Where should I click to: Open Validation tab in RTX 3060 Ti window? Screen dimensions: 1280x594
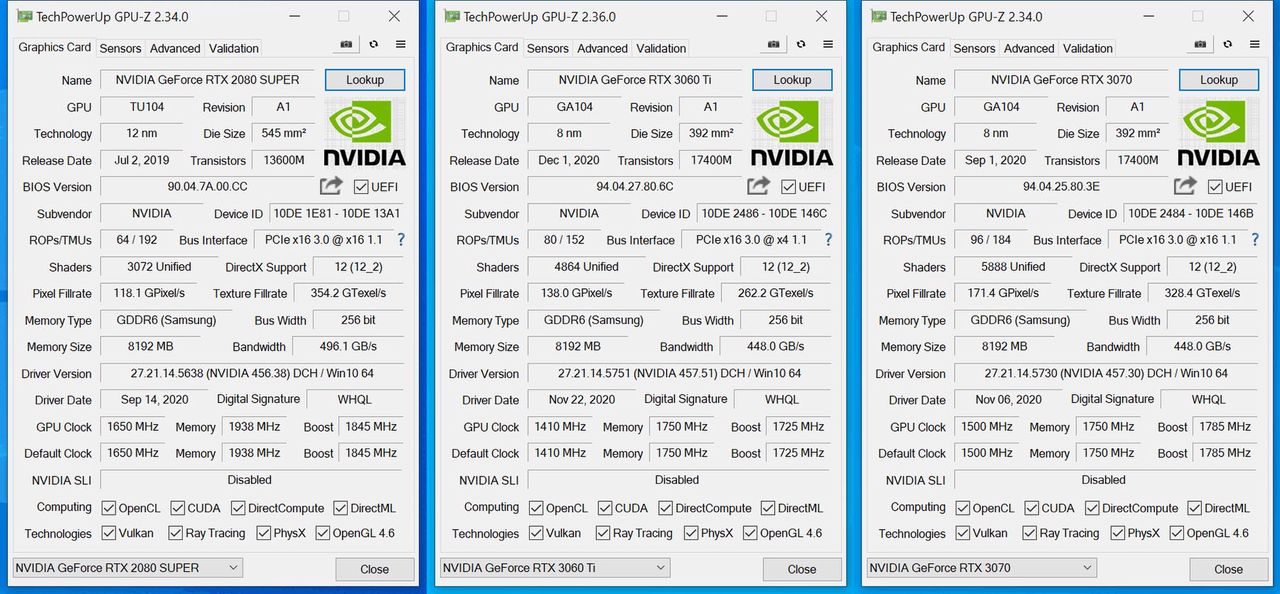(661, 48)
